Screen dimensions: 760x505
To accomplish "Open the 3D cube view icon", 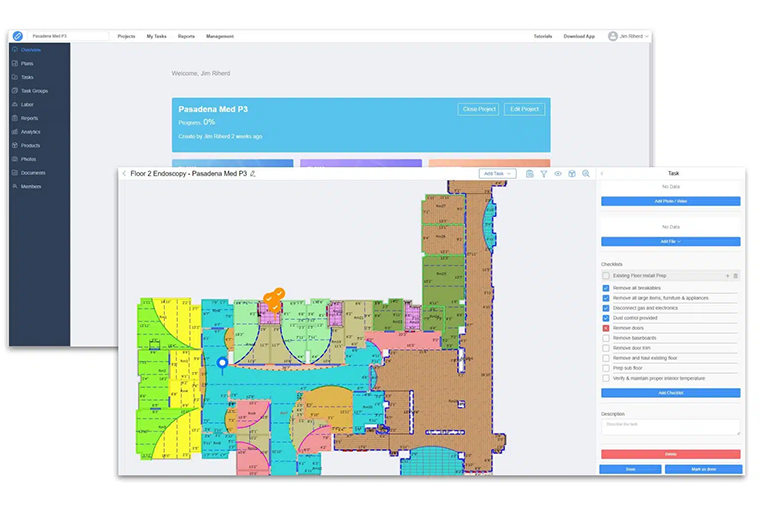I will pos(572,174).
